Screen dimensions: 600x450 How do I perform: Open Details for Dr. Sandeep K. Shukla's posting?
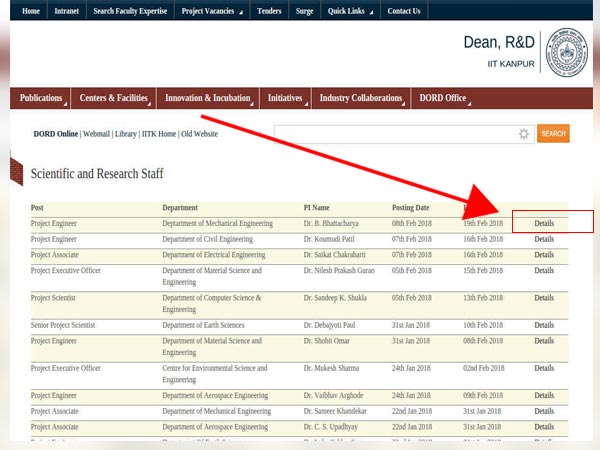coord(544,298)
